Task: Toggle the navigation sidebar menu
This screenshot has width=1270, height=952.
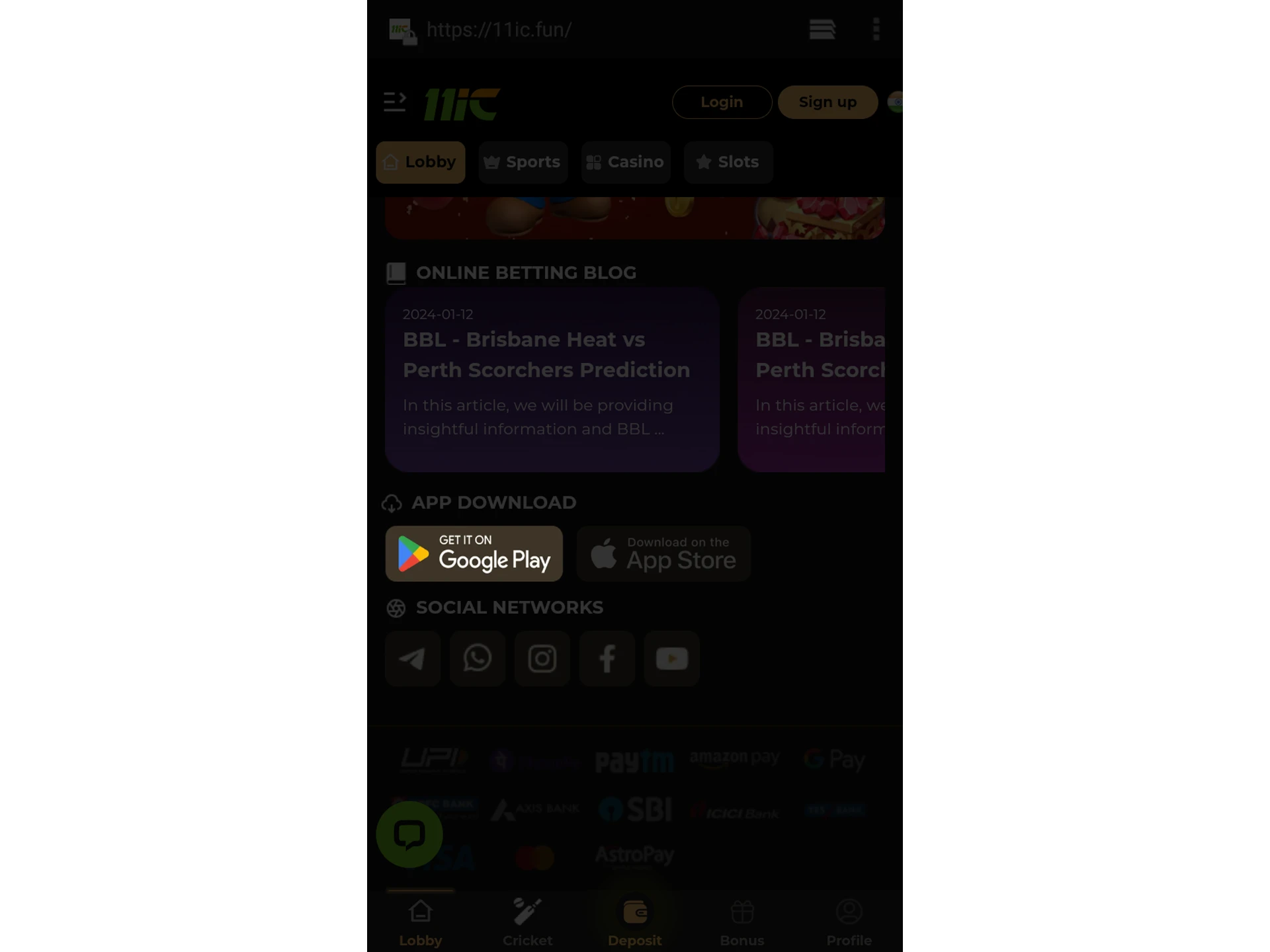Action: [395, 102]
